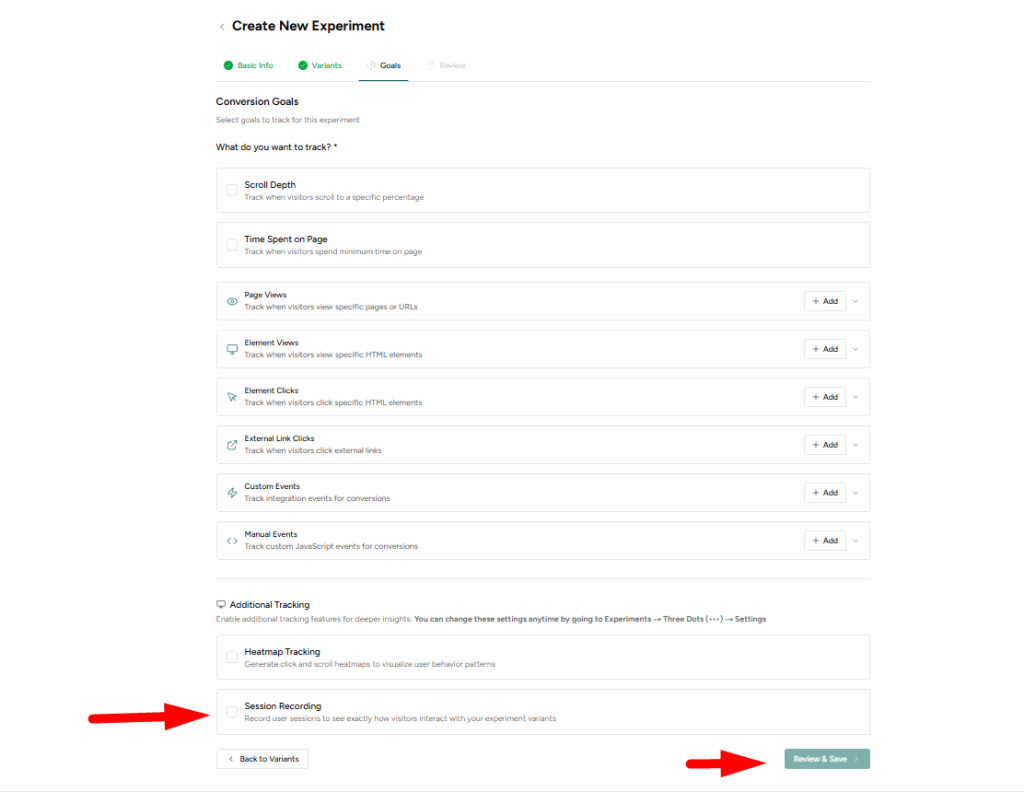1024x792 pixels.
Task: Click the Manual Events code icon
Action: coord(230,540)
